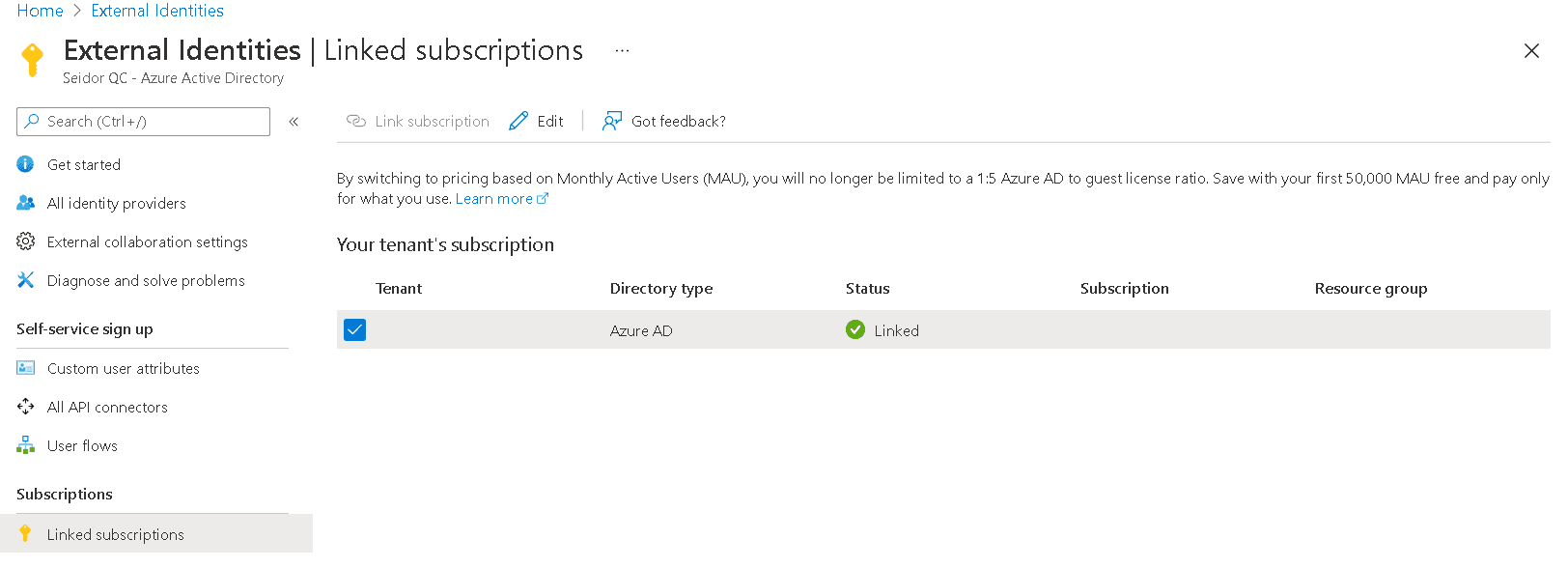Click in the Search (Ctrl+/) field
The height and width of the screenshot is (568, 1568).
(143, 122)
